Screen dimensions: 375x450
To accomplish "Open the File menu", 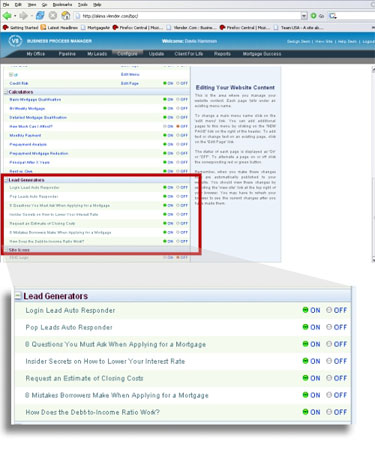I will pos(6,5).
